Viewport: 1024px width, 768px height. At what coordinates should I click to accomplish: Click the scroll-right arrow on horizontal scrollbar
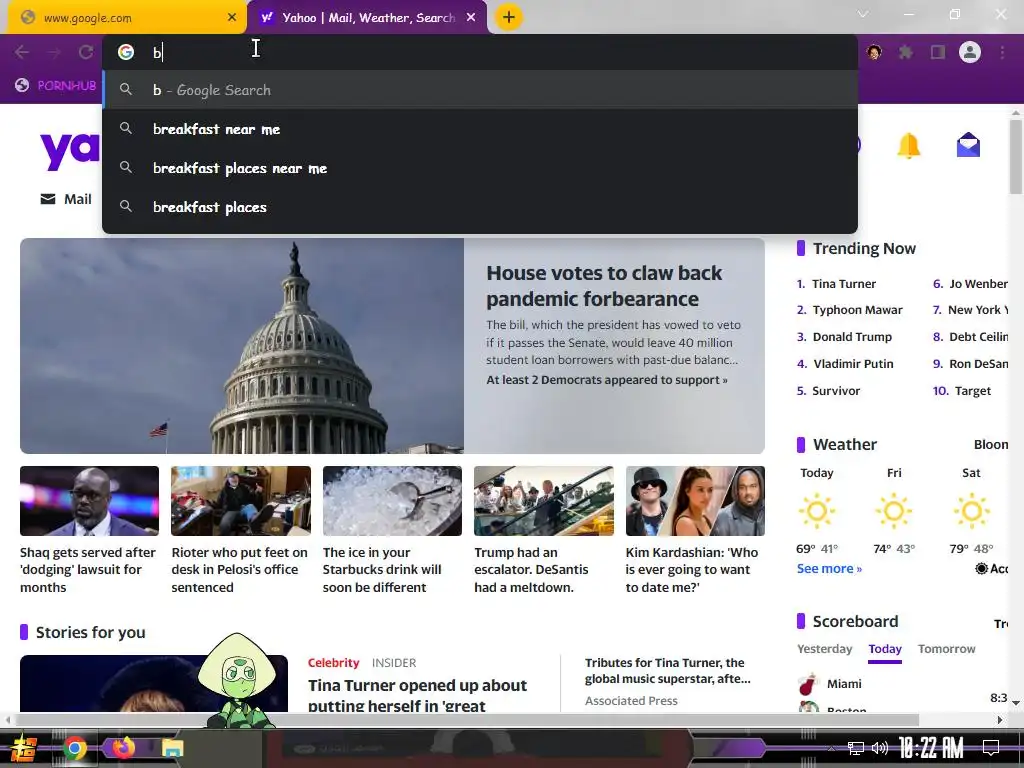point(999,720)
